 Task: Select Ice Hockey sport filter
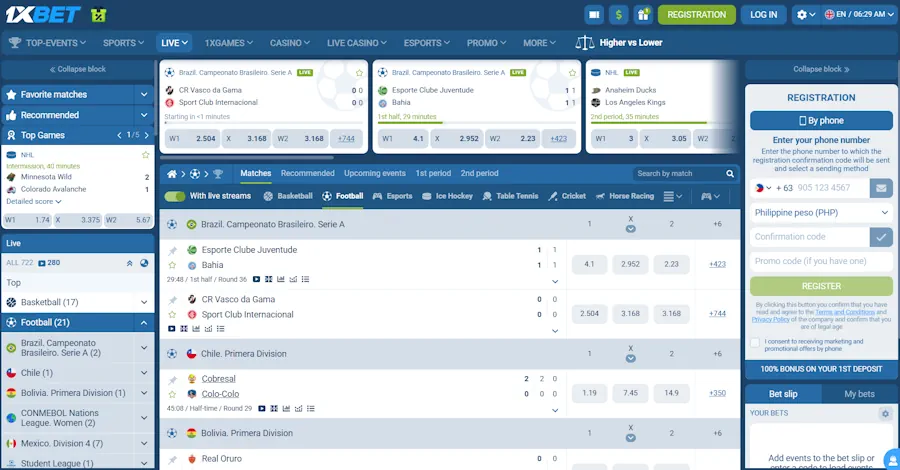[447, 196]
